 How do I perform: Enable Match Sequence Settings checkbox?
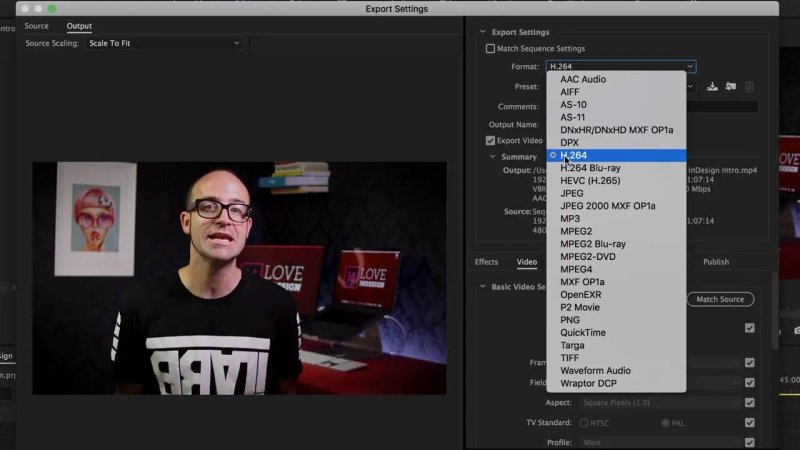pos(490,48)
